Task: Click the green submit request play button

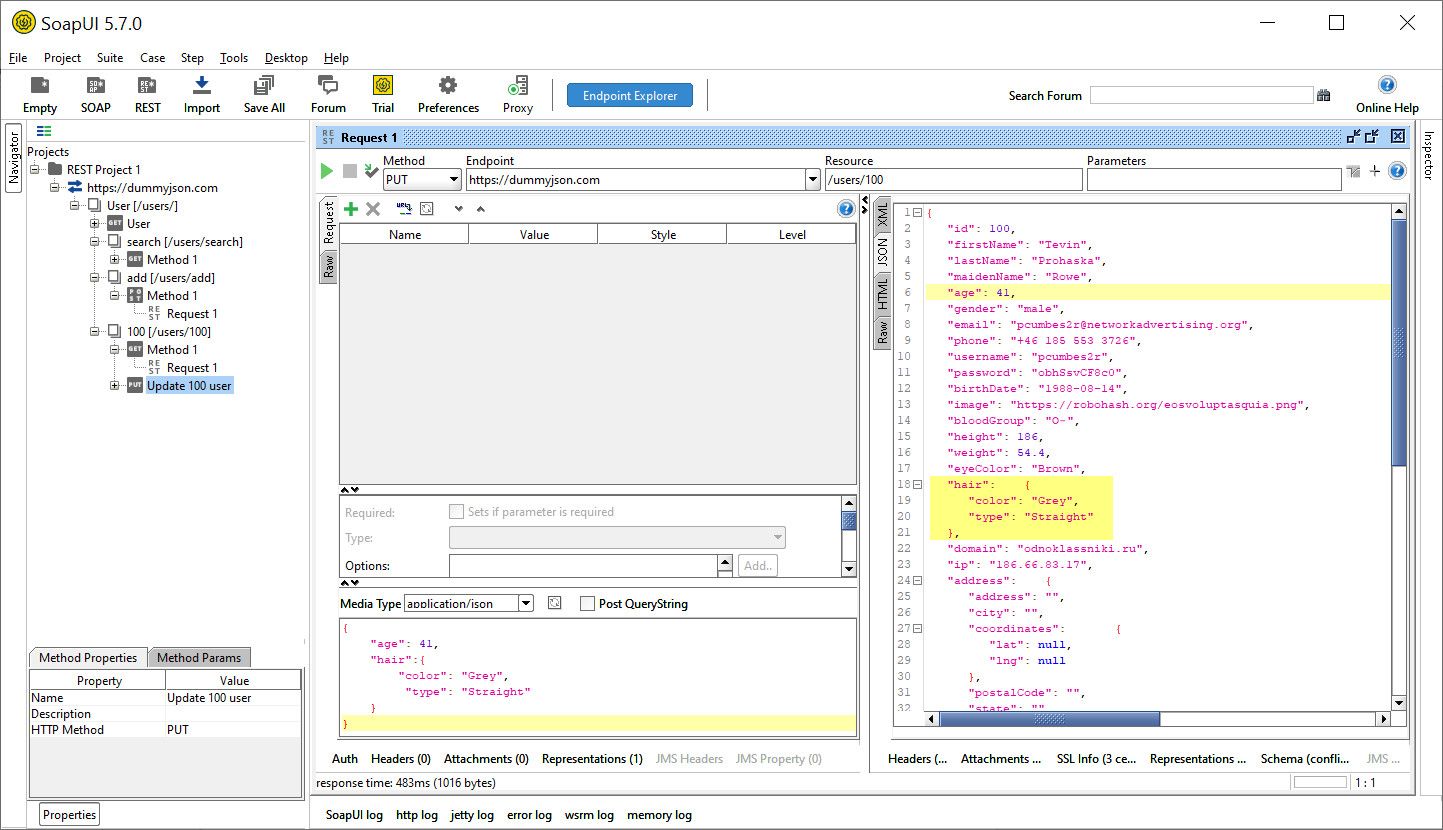Action: [326, 171]
